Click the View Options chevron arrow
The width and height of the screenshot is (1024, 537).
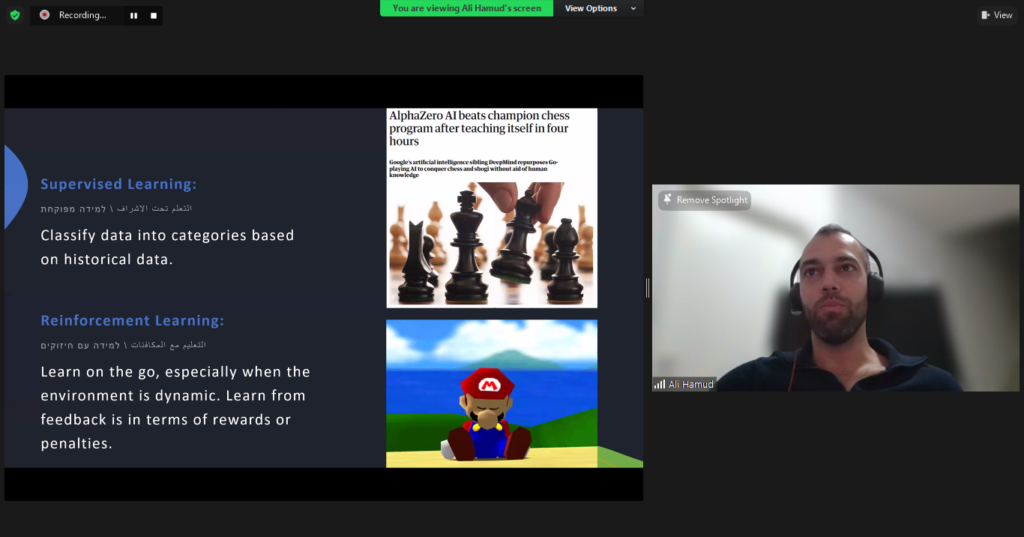click(x=631, y=8)
